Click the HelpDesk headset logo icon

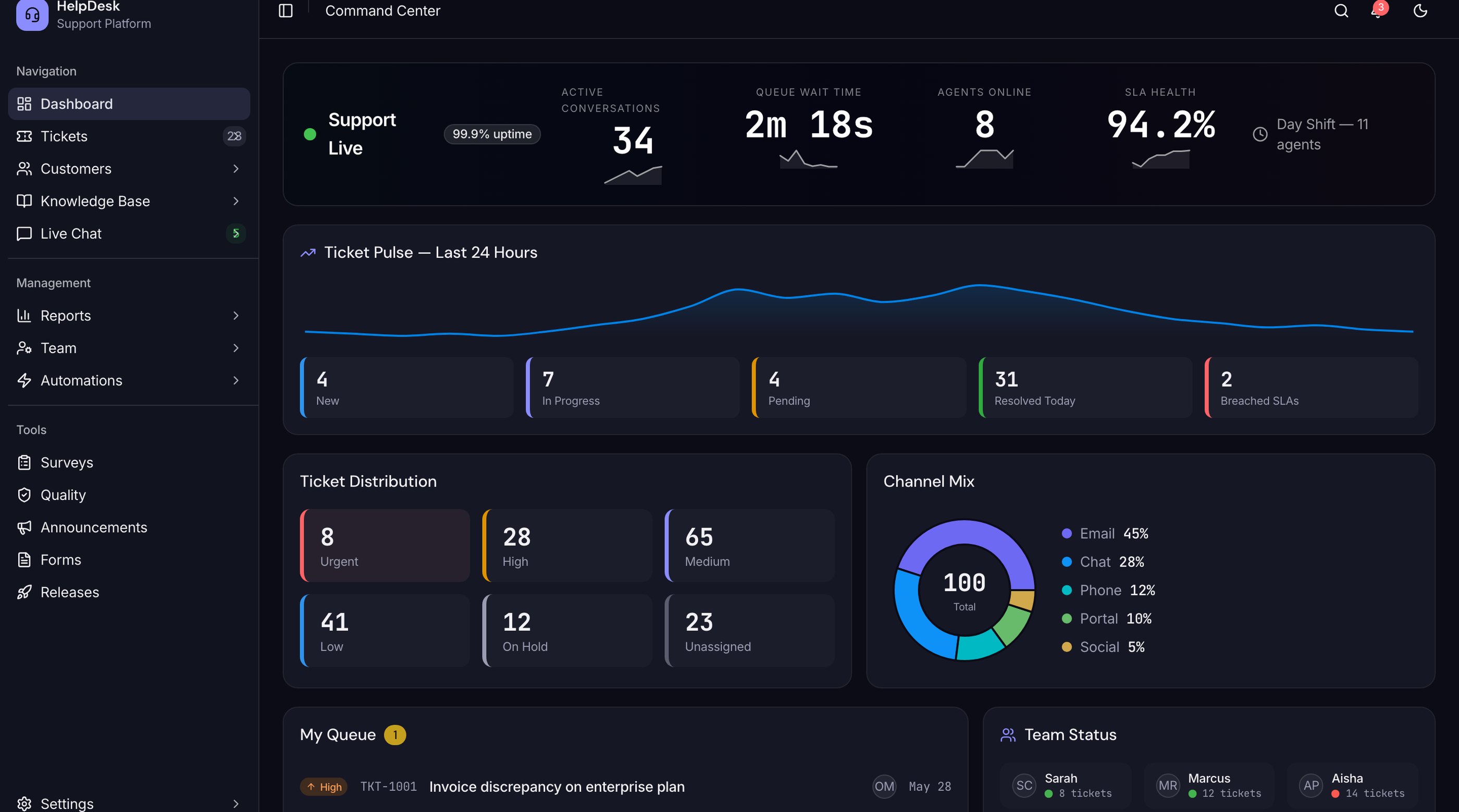[32, 14]
